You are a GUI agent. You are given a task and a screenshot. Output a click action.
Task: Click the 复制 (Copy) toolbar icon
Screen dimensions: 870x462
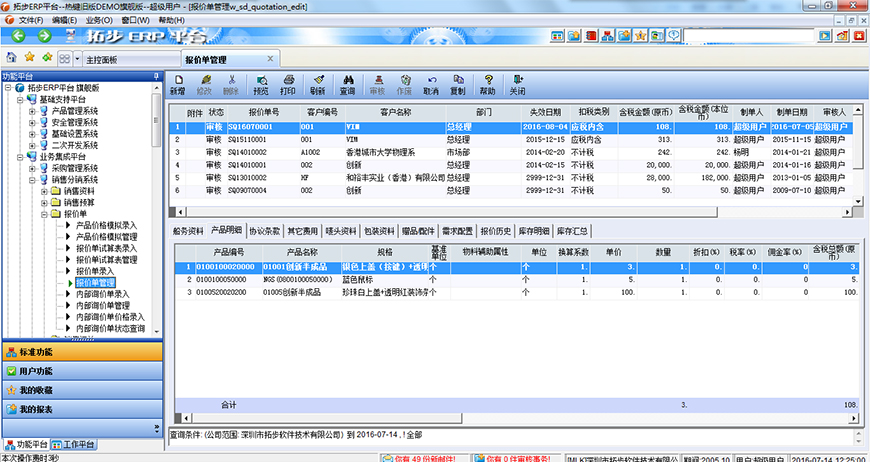[x=457, y=84]
